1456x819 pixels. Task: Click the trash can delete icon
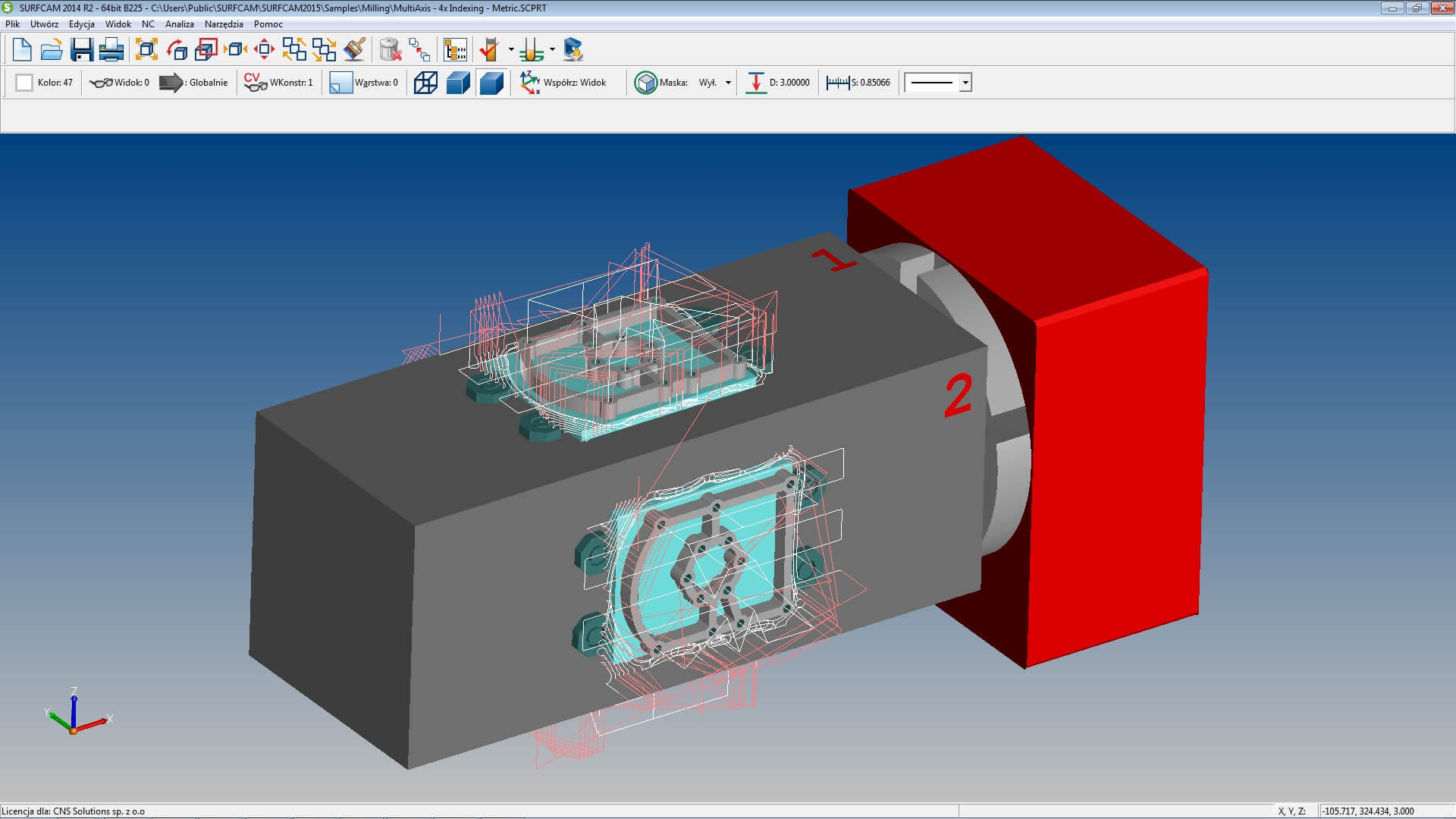tap(390, 50)
